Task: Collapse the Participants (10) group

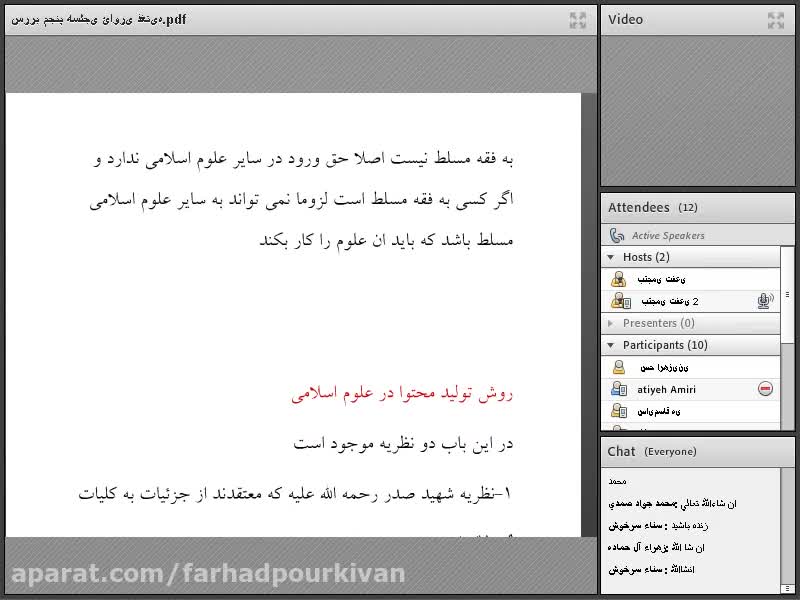Action: click(611, 345)
